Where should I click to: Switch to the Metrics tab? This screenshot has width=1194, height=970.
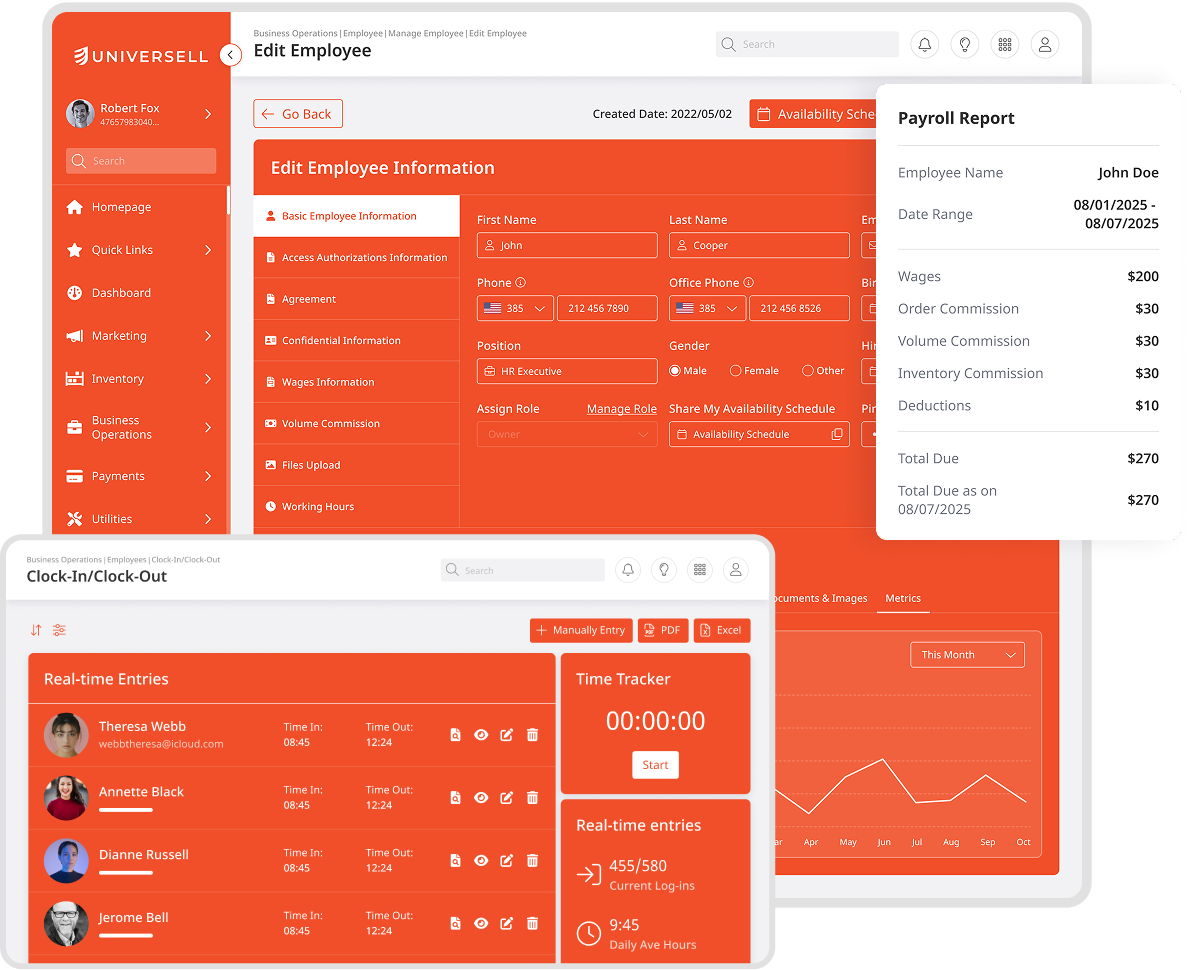click(902, 598)
